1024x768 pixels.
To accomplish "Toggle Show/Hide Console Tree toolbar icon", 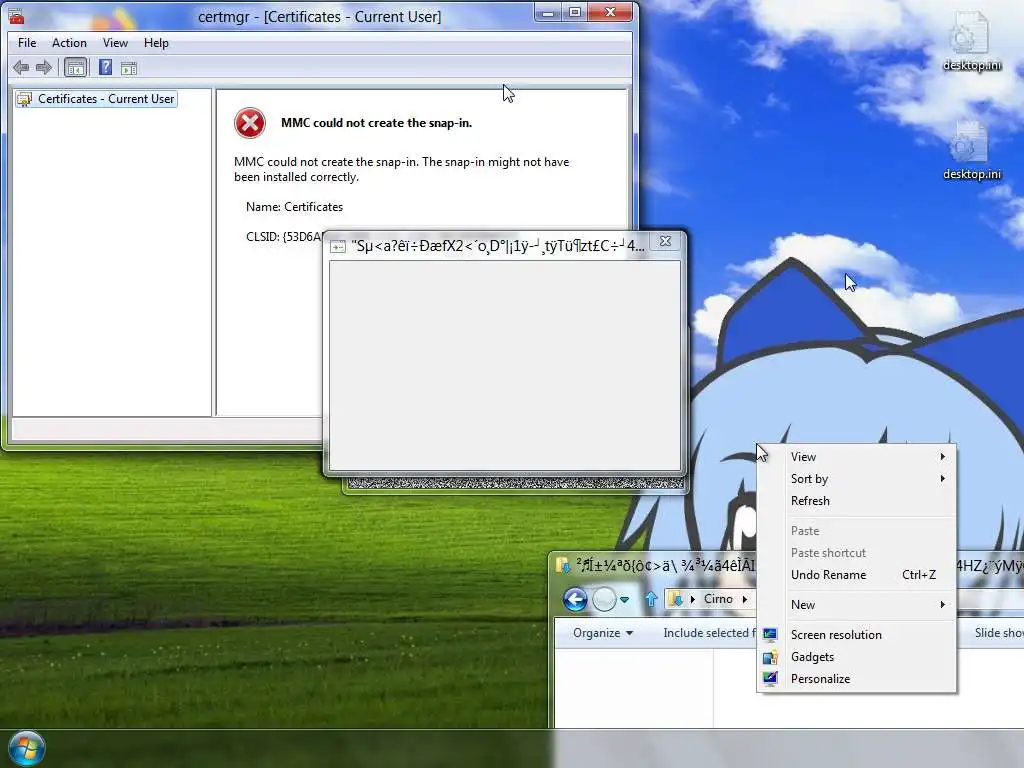I will point(76,67).
